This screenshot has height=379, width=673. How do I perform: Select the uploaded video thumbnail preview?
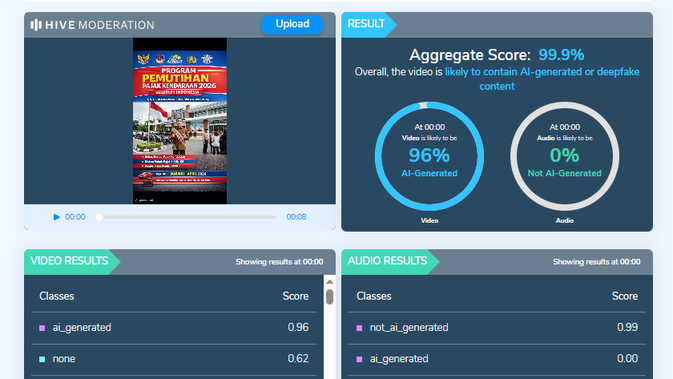point(180,121)
